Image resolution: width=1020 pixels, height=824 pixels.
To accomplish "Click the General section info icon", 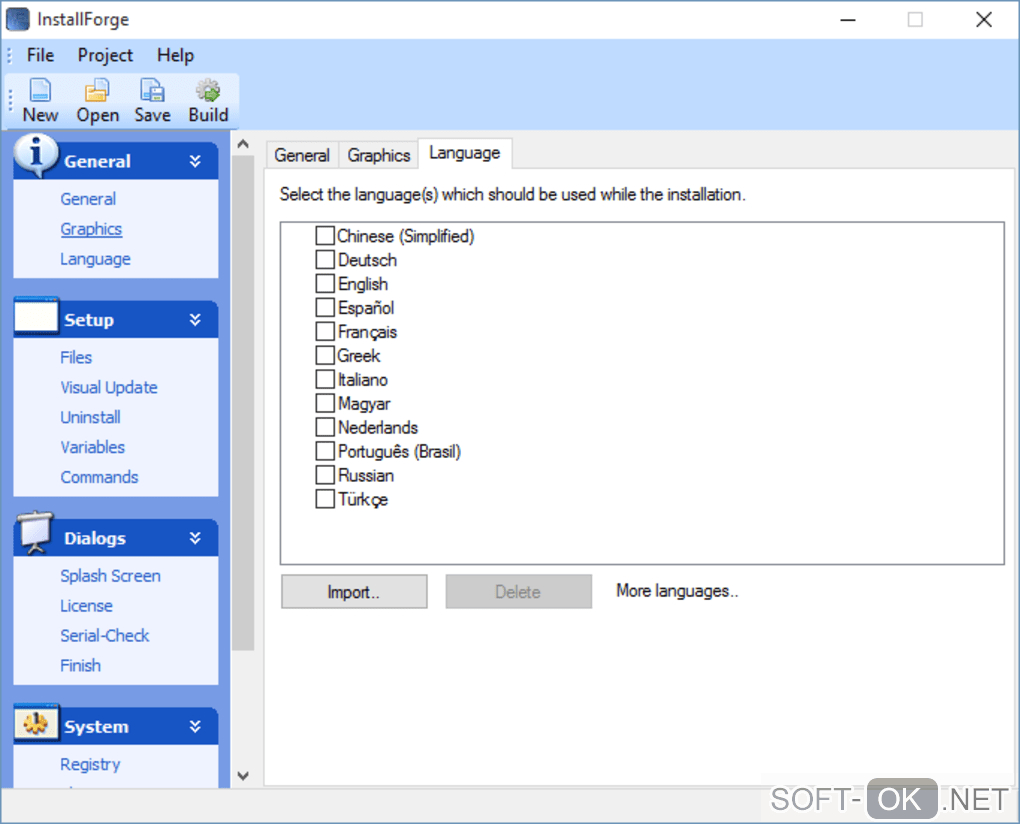I will pyautogui.click(x=36, y=156).
